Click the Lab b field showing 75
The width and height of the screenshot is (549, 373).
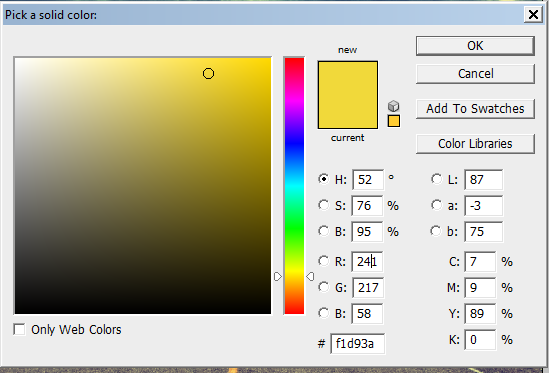click(x=484, y=232)
